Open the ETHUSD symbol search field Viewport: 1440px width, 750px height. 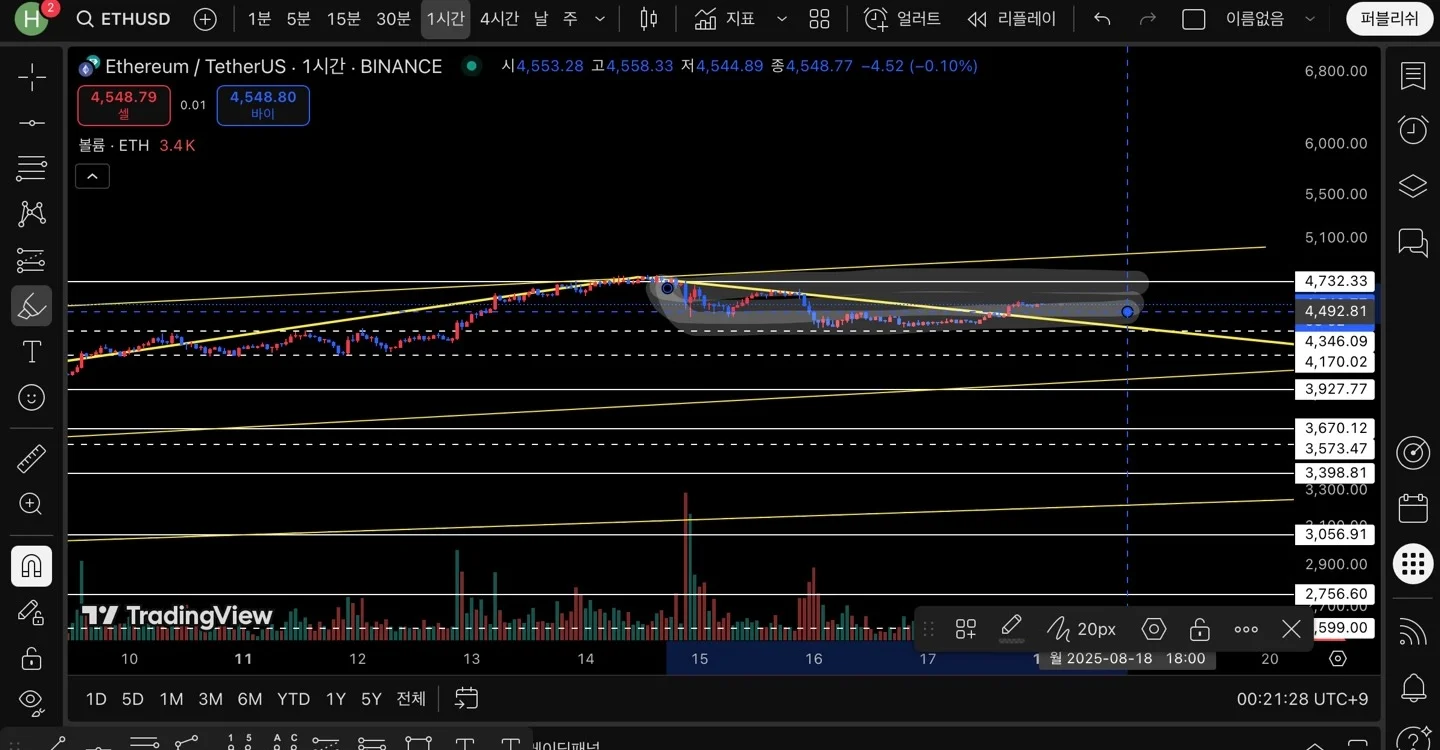coord(123,19)
